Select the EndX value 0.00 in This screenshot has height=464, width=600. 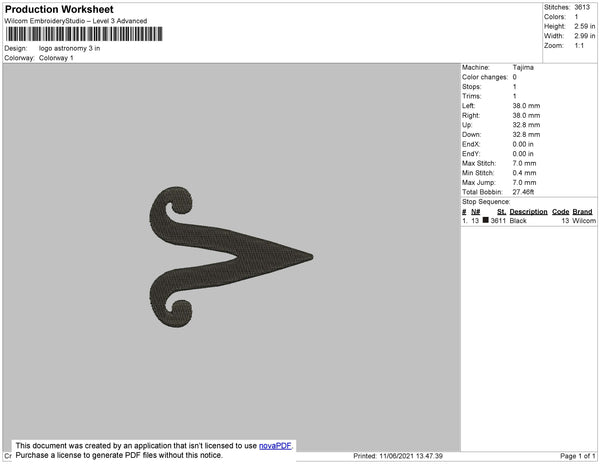(x=523, y=144)
